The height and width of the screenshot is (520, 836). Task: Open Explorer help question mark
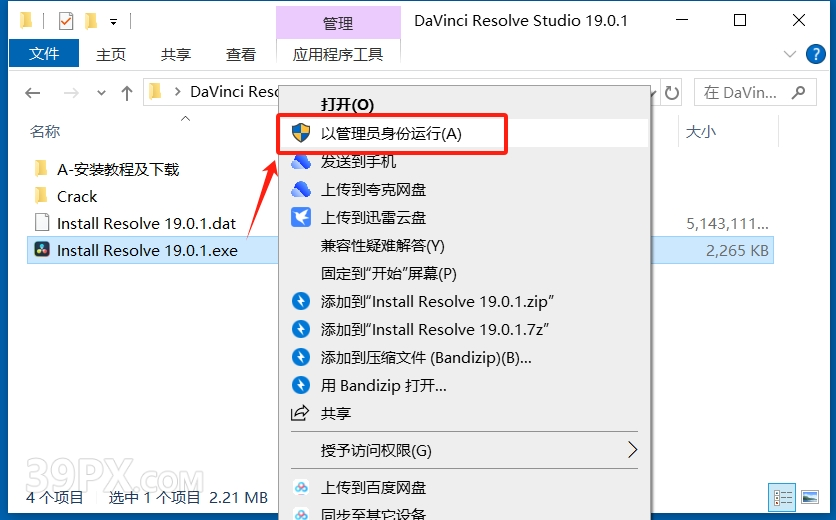click(x=816, y=54)
